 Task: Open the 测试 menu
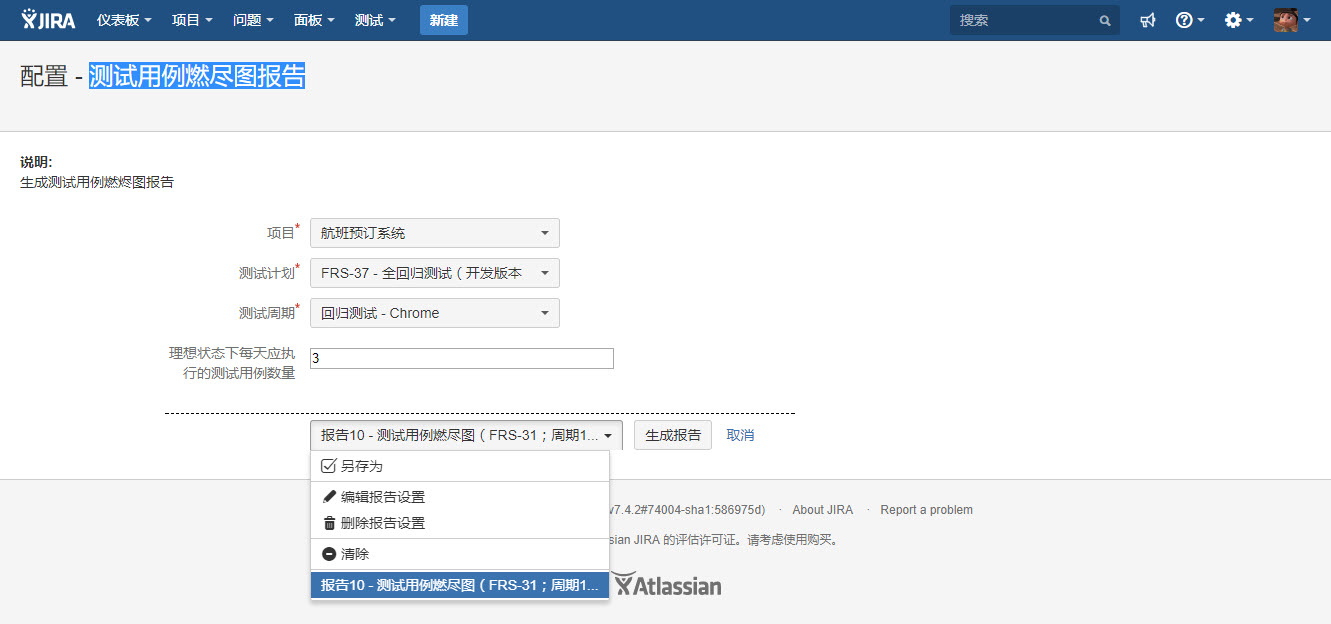click(375, 20)
